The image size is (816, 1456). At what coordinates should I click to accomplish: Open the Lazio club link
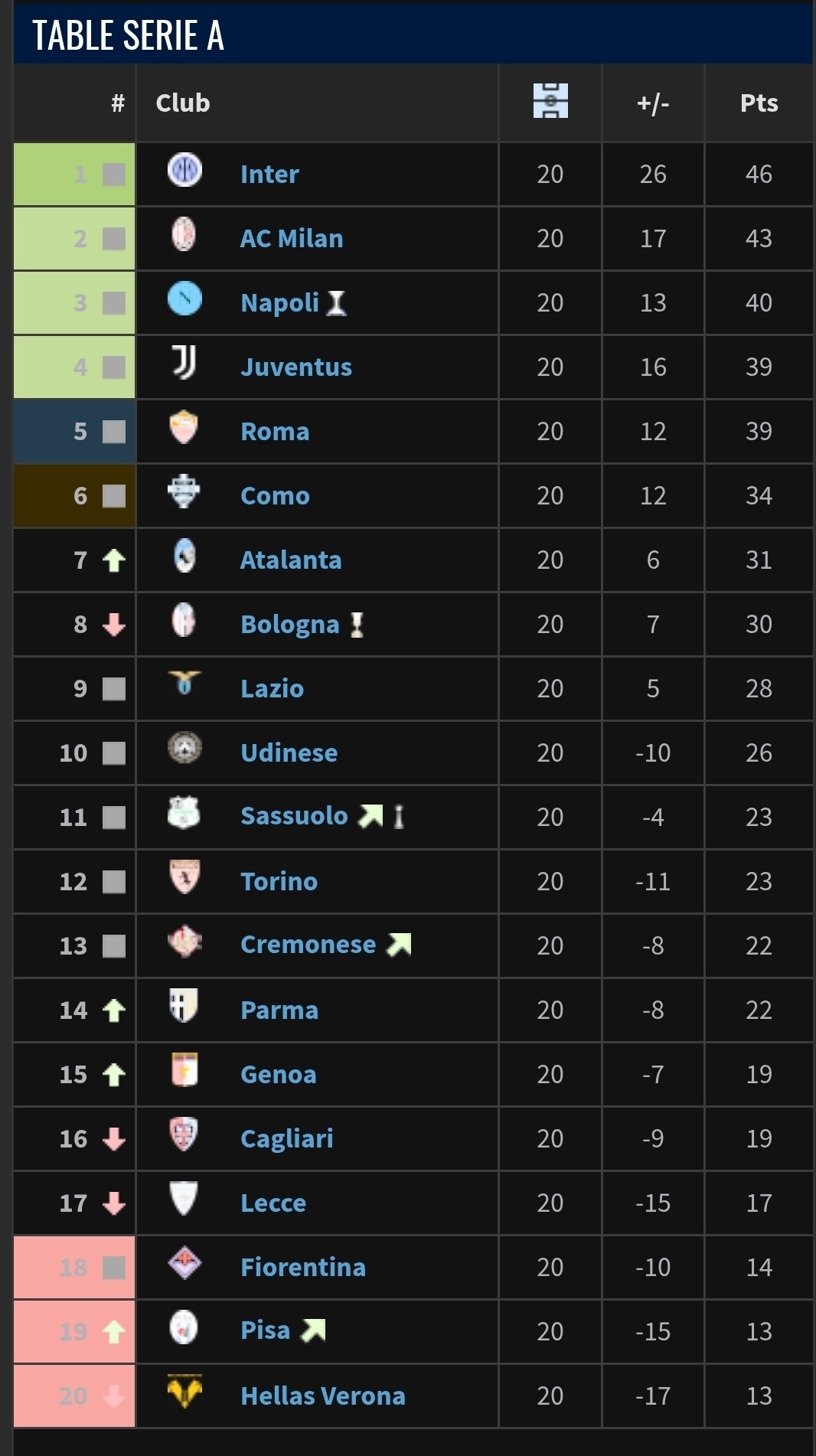[x=272, y=689]
